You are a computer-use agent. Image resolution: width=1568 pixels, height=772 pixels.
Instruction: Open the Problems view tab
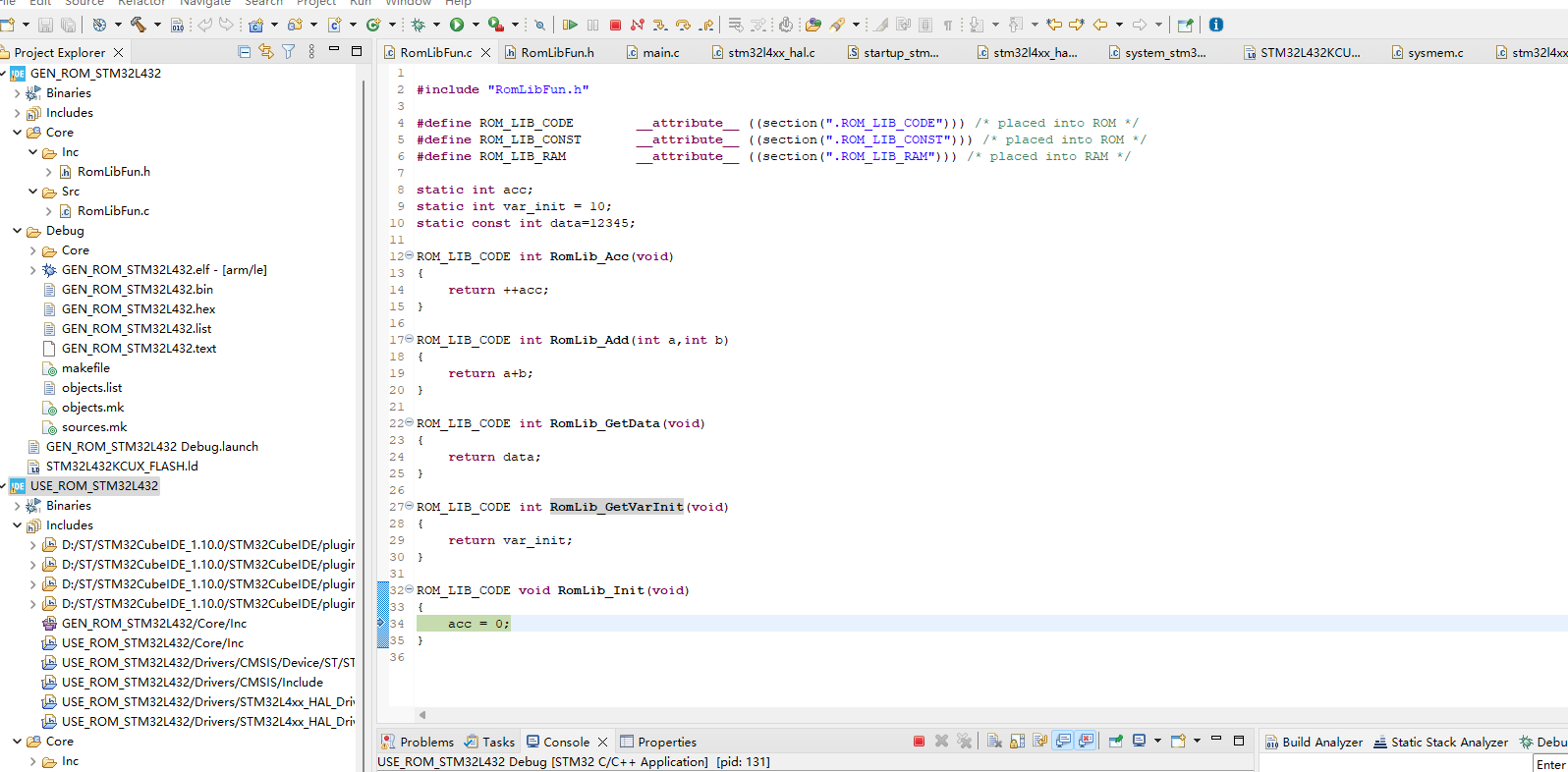(418, 743)
